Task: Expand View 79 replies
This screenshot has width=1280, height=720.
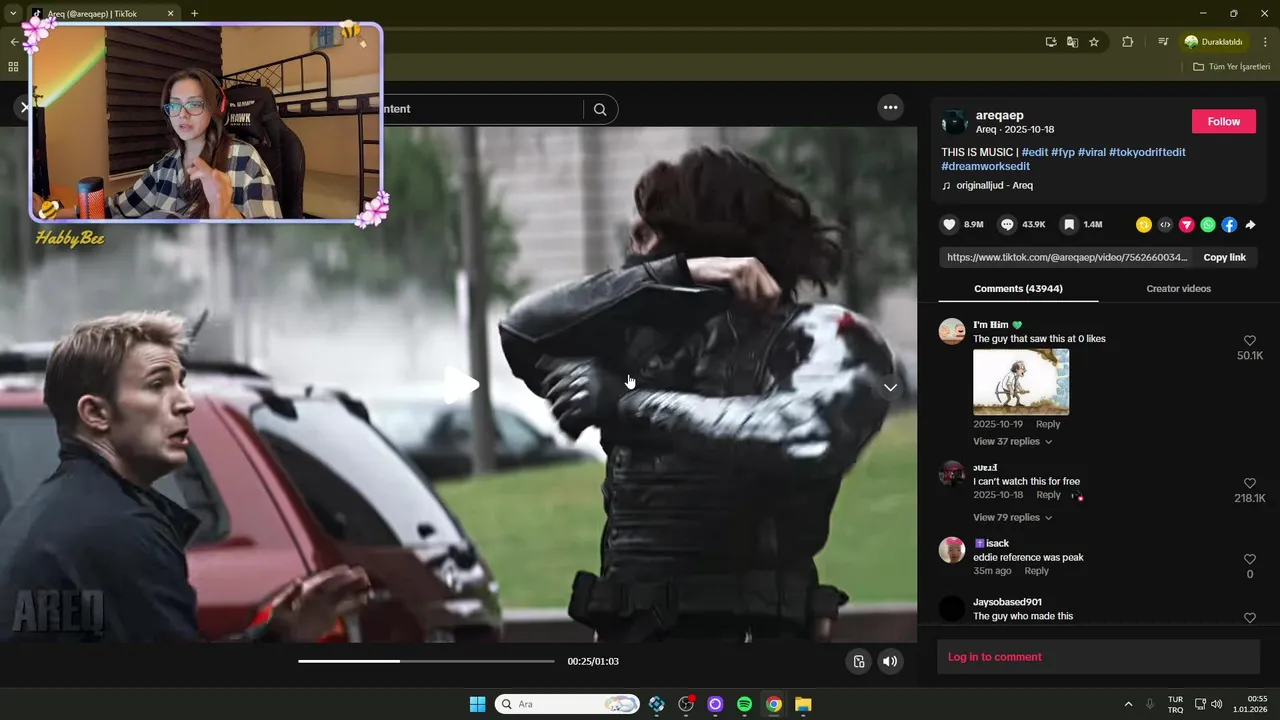Action: click(1012, 518)
